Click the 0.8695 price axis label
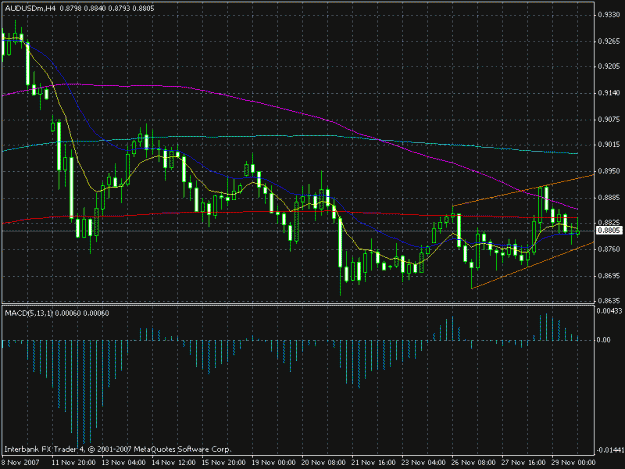The width and height of the screenshot is (625, 469). click(609, 275)
